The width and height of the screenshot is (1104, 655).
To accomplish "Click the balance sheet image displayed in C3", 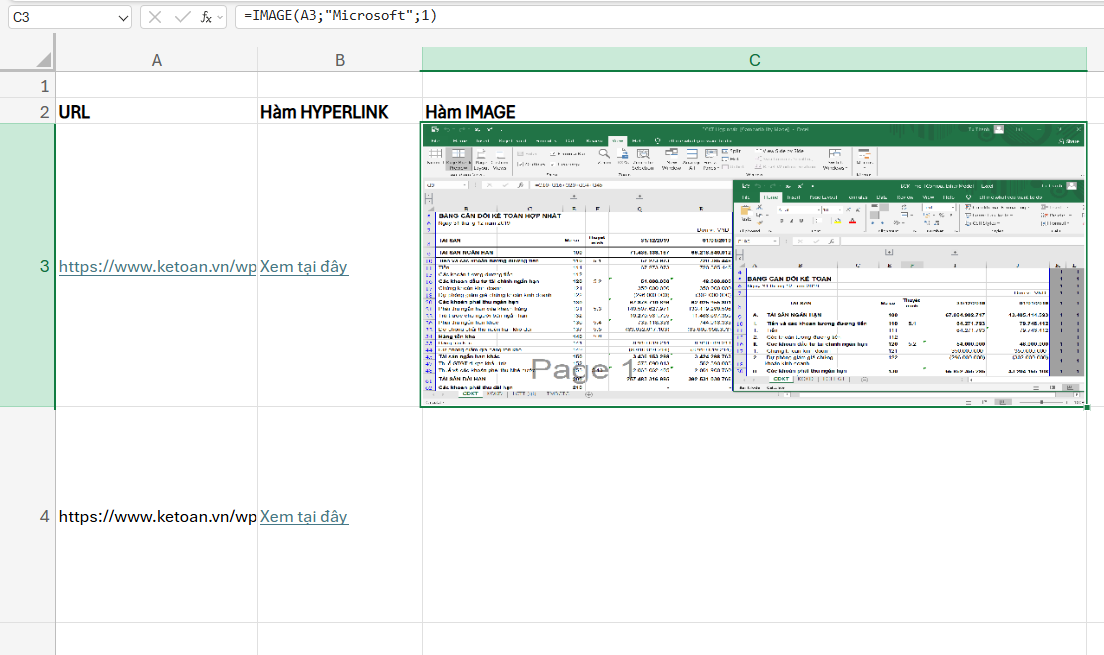I will pyautogui.click(x=752, y=264).
